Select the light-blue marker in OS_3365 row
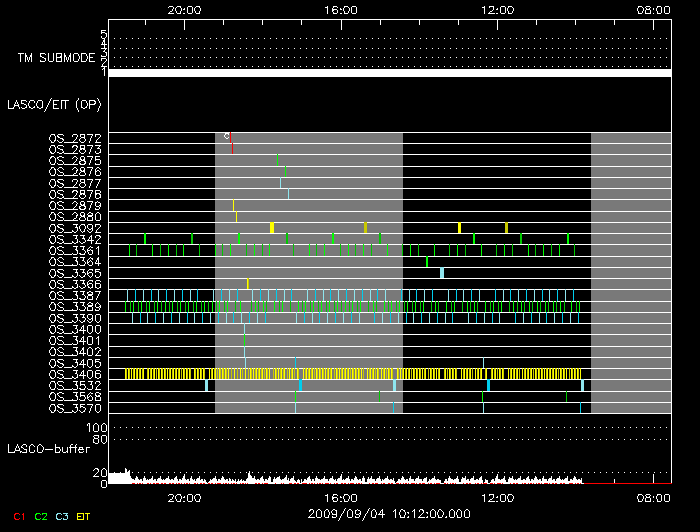This screenshot has width=700, height=532. point(442,272)
